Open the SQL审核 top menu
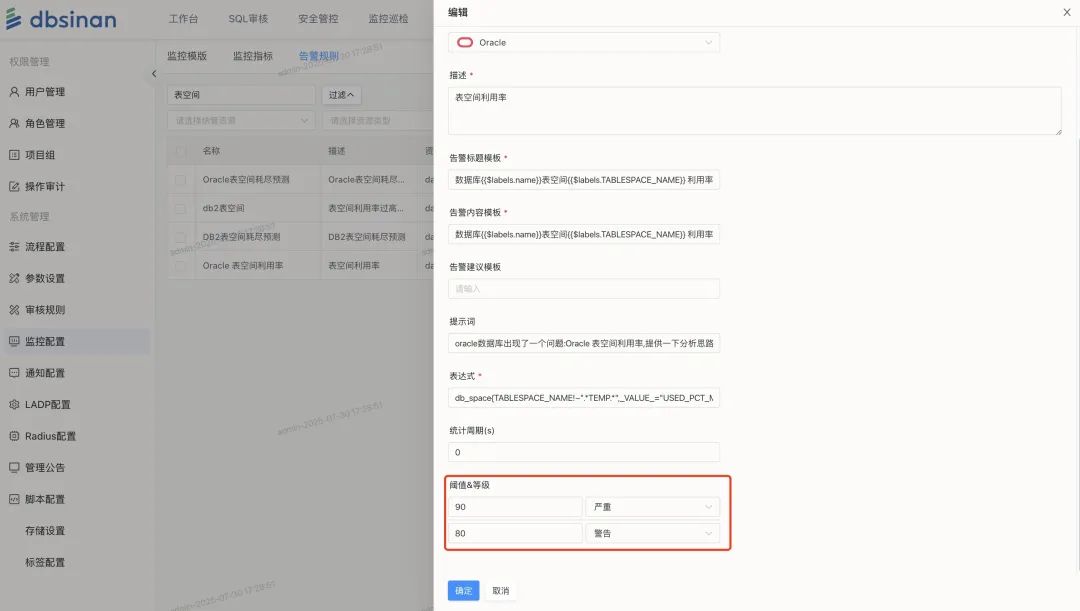Viewport: 1080px width, 611px height. (248, 19)
